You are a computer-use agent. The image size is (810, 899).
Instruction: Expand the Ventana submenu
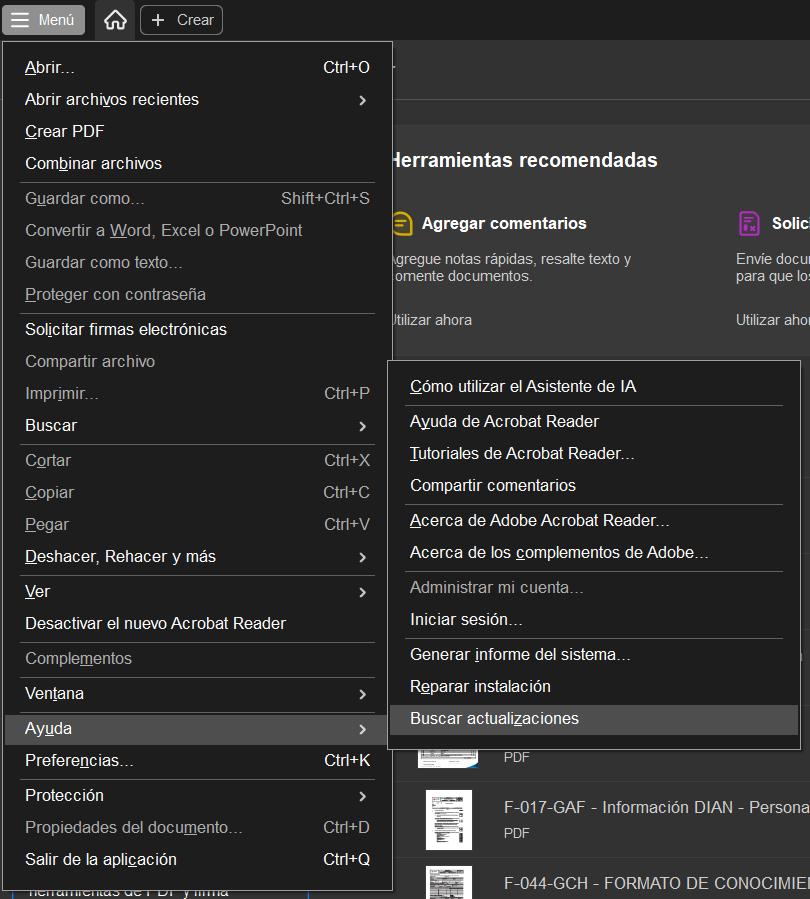click(197, 694)
